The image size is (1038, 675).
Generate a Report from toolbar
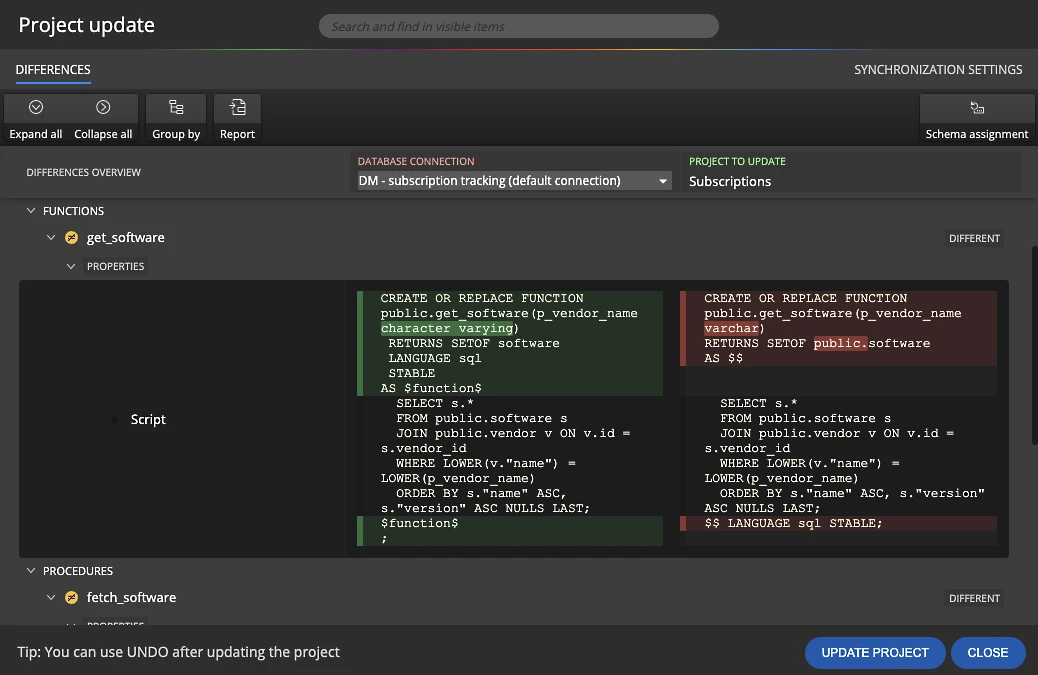(x=237, y=118)
